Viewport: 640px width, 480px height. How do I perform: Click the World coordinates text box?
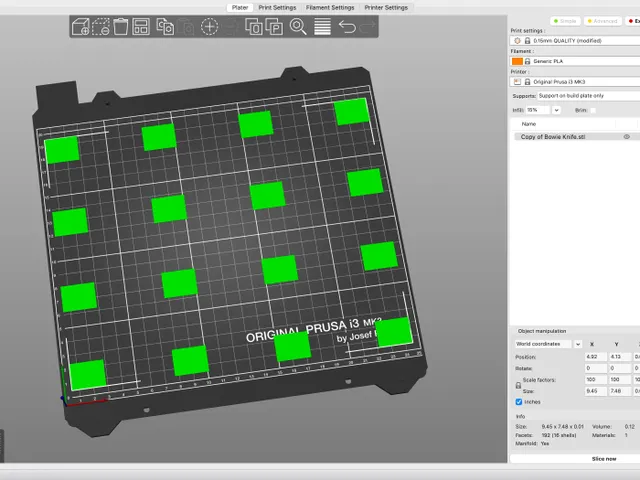(543, 344)
